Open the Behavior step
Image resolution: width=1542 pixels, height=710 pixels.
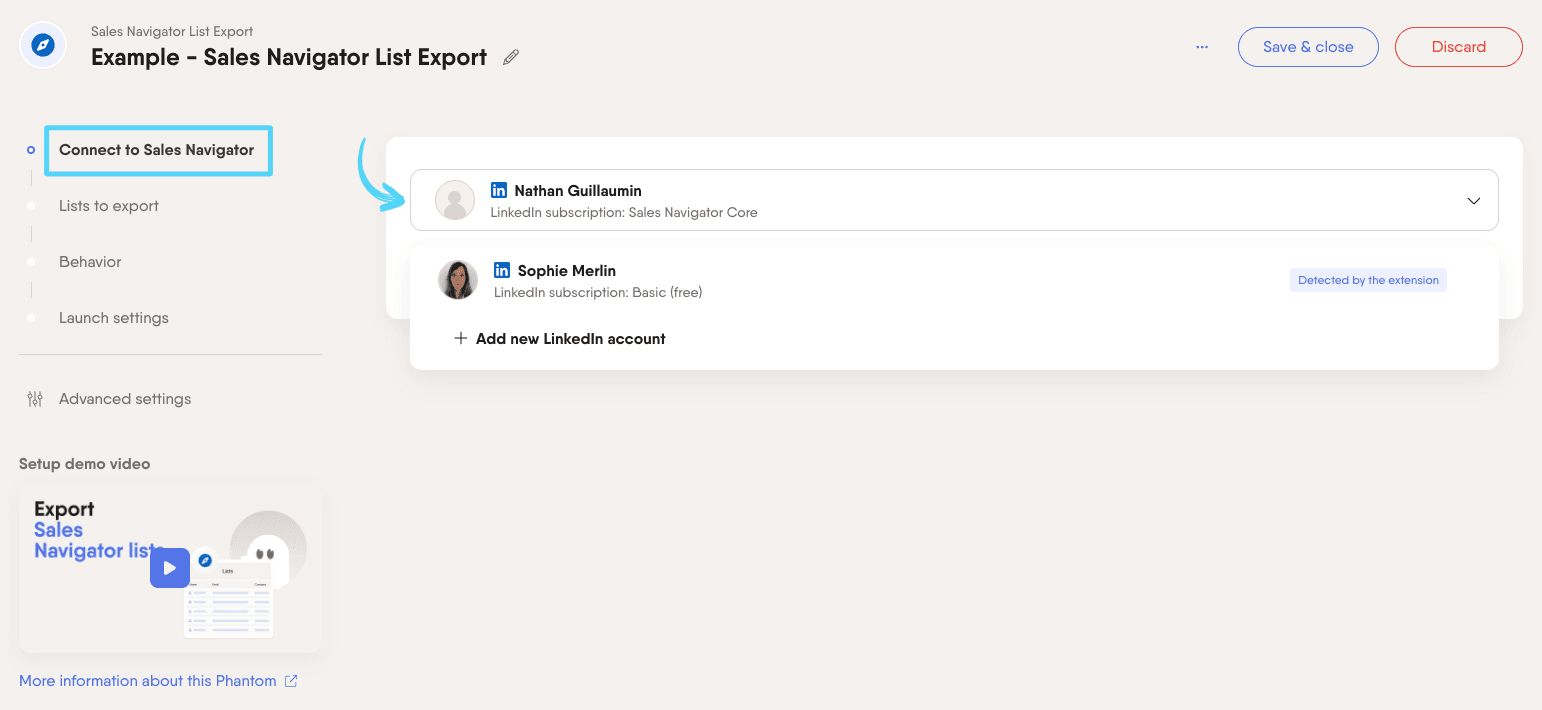[x=90, y=262]
